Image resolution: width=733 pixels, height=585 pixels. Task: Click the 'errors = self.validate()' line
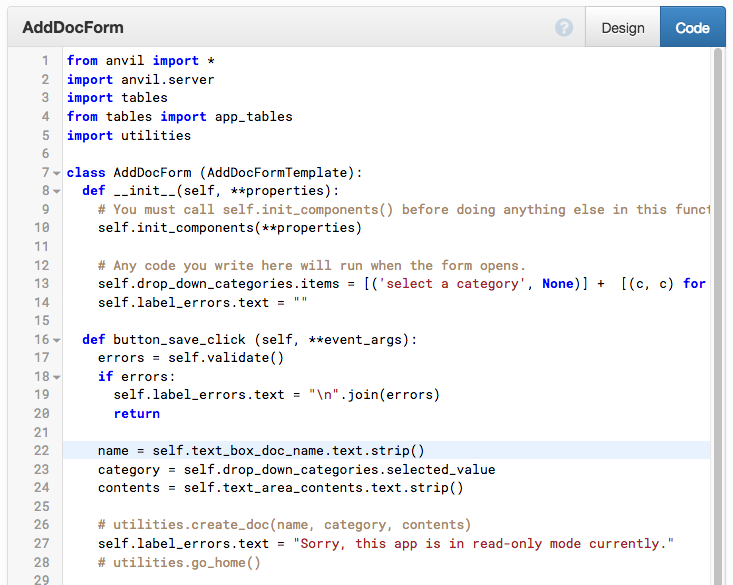click(x=191, y=358)
